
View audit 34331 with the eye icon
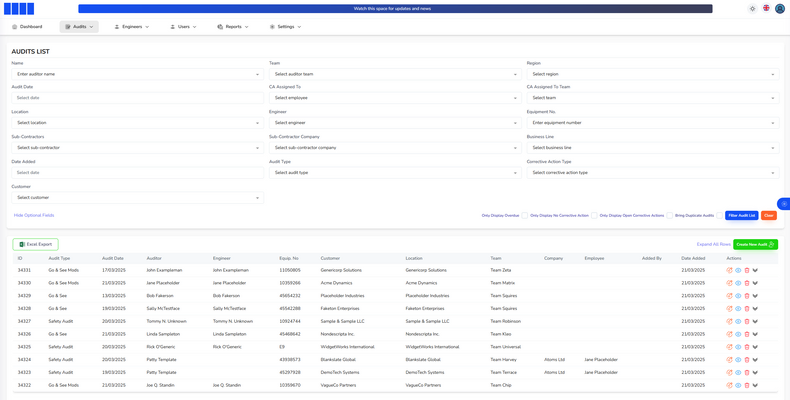(x=738, y=270)
